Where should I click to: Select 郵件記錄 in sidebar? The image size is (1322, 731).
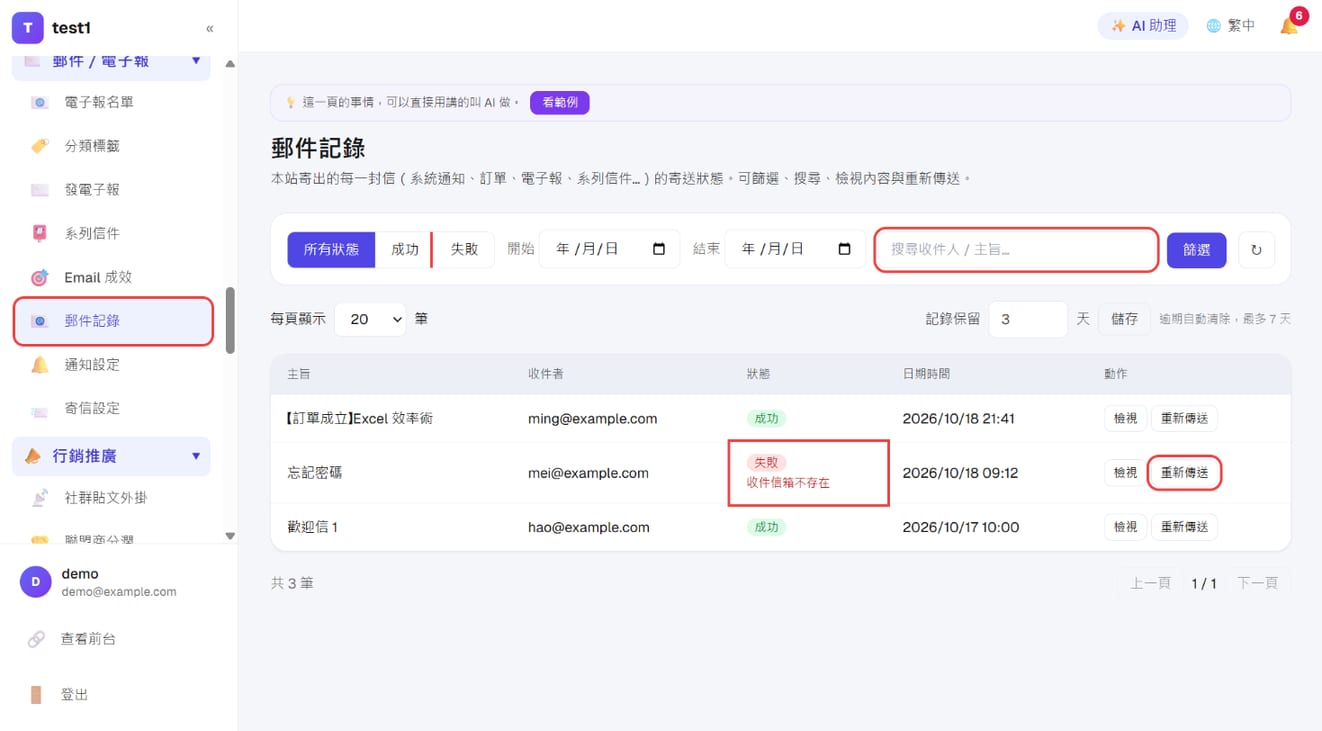pos(113,321)
